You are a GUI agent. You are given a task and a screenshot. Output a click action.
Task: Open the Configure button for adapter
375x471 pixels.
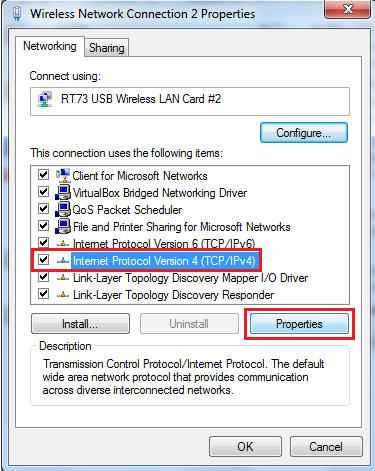304,133
